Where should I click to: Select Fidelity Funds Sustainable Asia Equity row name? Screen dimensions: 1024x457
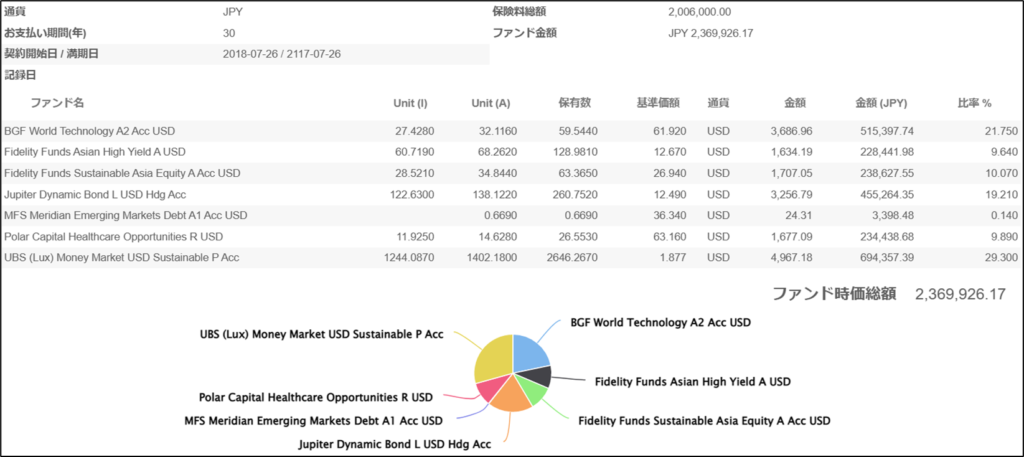(122, 173)
